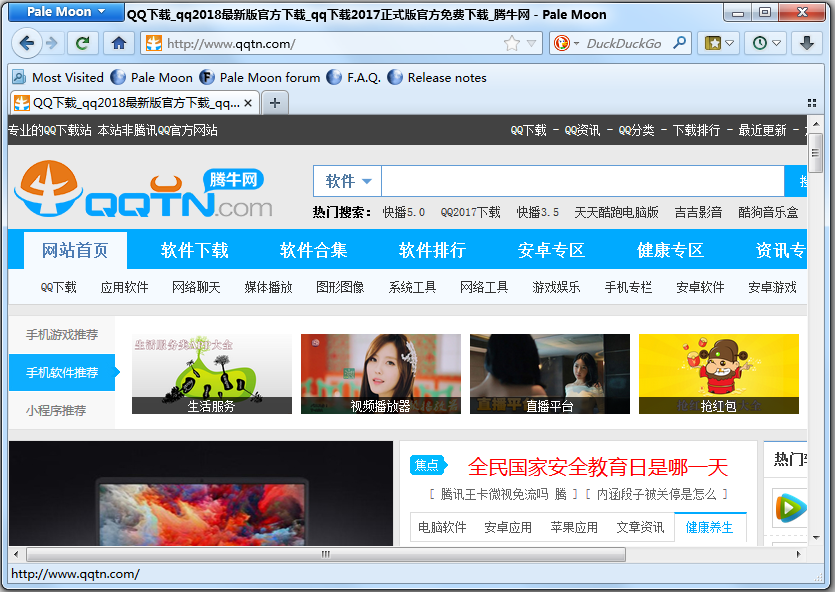The image size is (835, 592).
Task: Bookmark this page with the star
Action: (512, 43)
